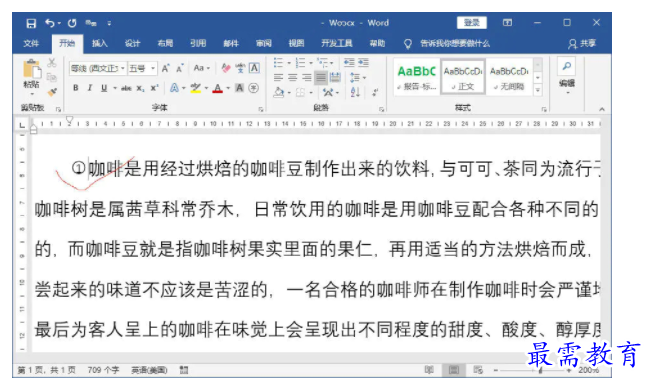Copy the selection using the copy icon
The width and height of the screenshot is (649, 386).
52,77
